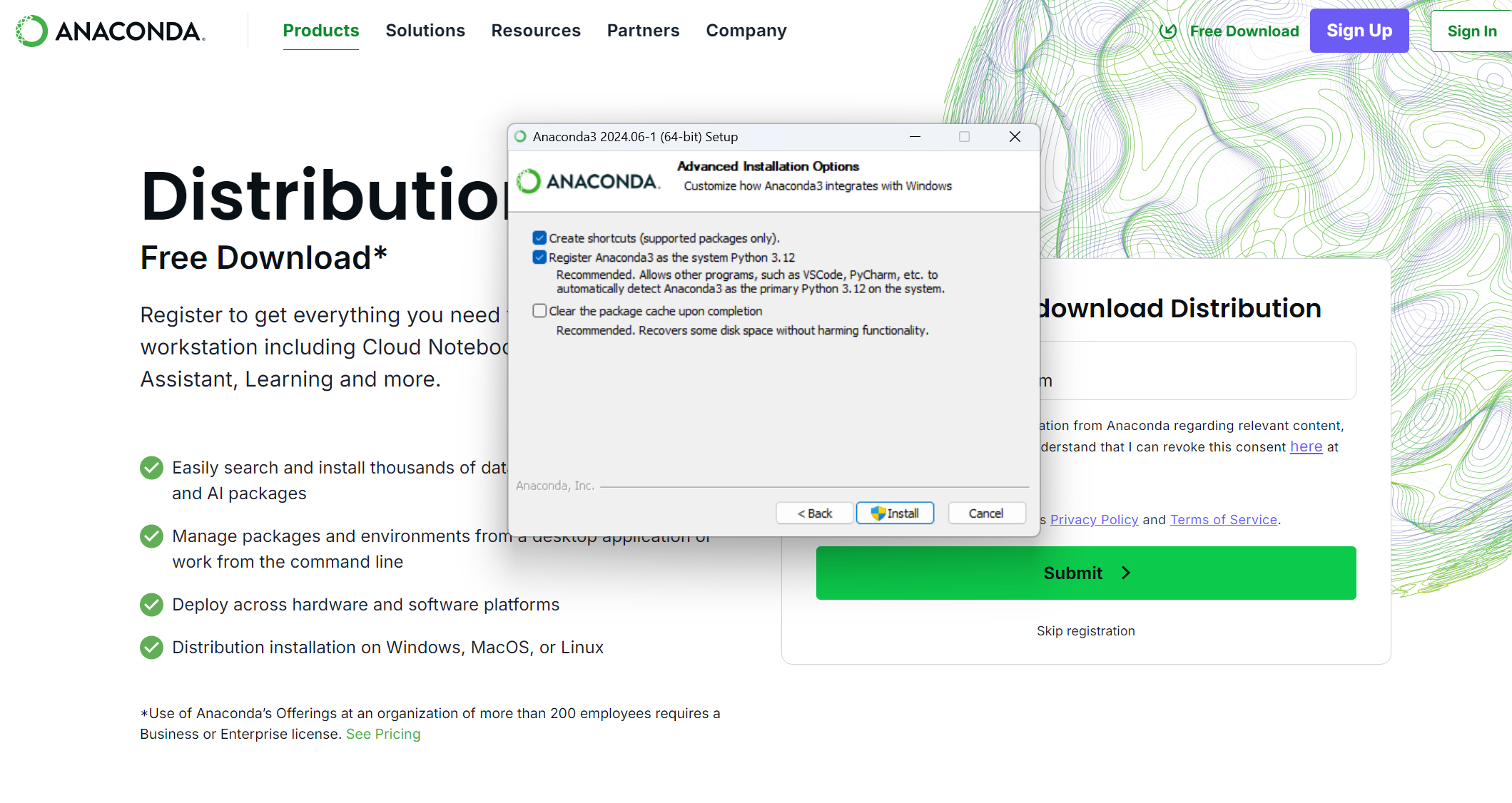1512x803 pixels.
Task: Click checkmark beside Distribution installation on Windows
Action: 151,648
